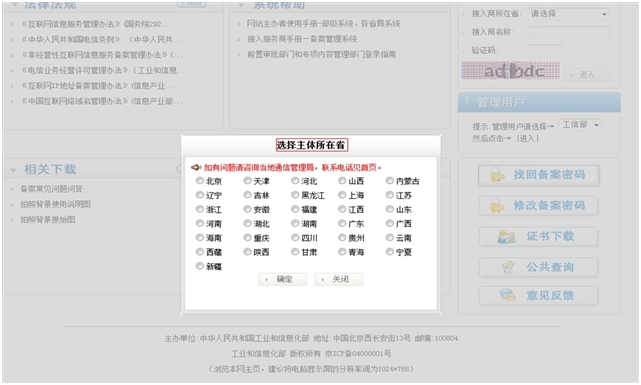Choose 湖北 province option
641x385 pixels.
247,223
